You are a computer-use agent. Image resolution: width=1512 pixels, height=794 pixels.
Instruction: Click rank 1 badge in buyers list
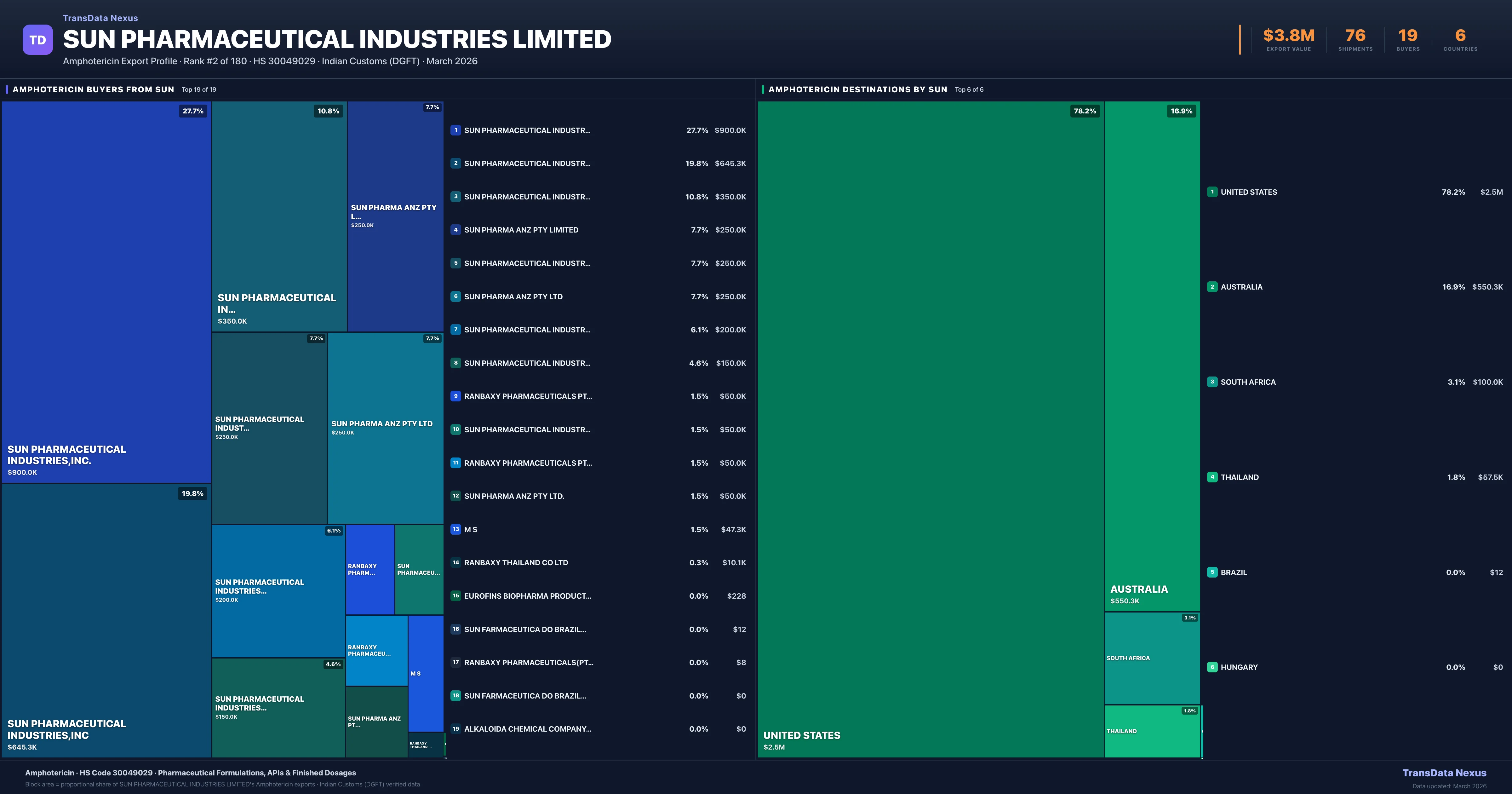coord(455,130)
